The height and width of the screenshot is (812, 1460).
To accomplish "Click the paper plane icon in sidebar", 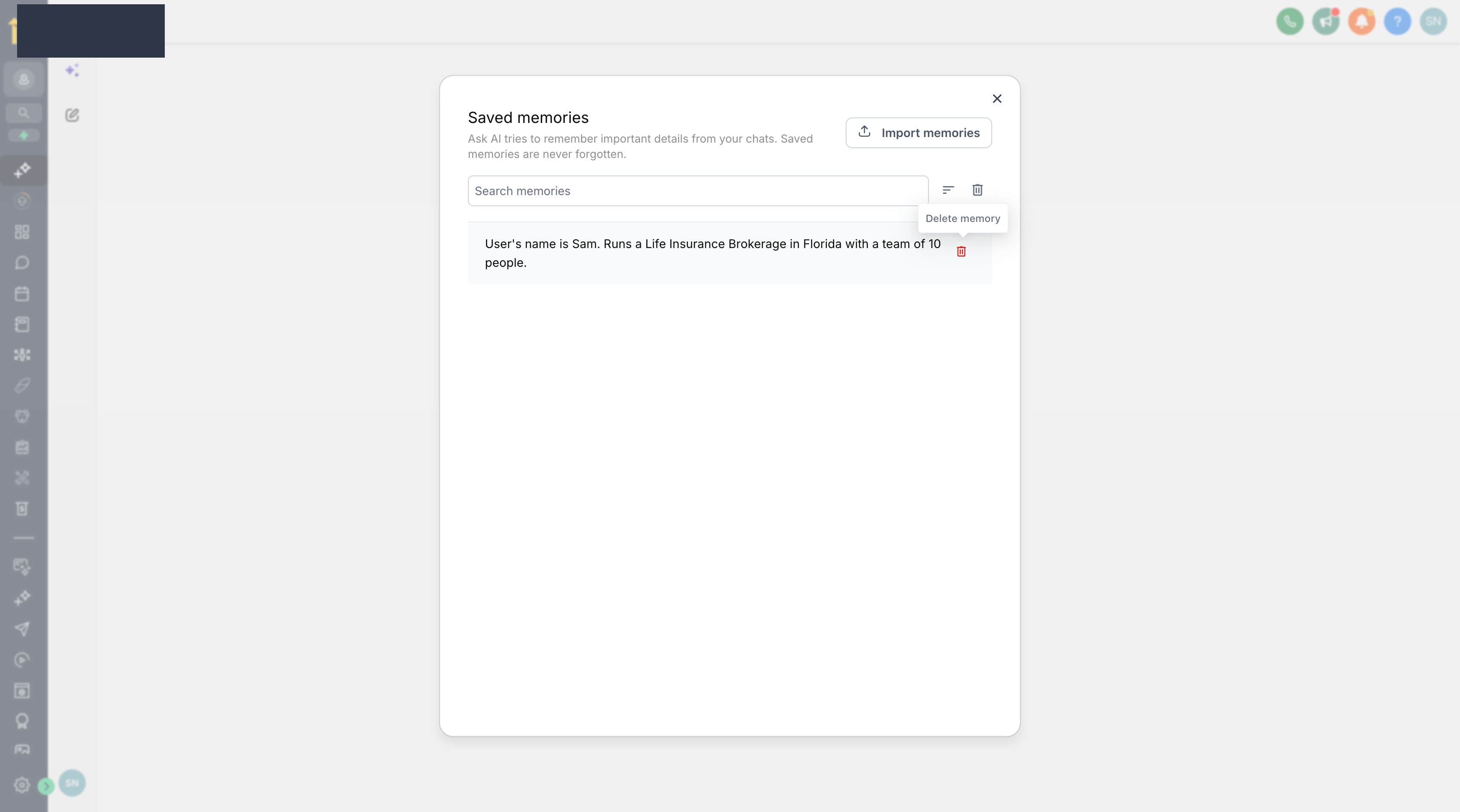I will coord(22,628).
